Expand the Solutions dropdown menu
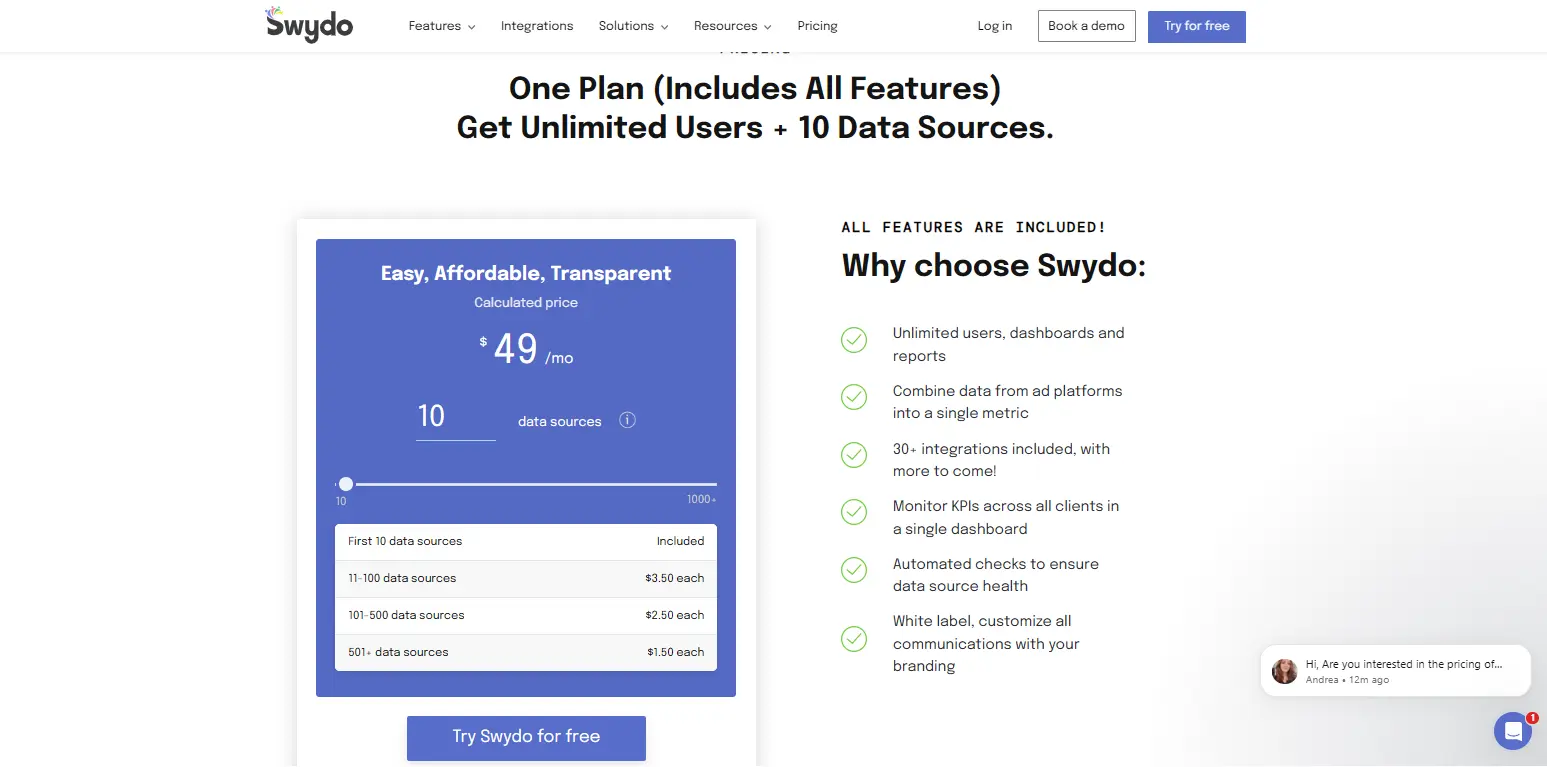This screenshot has width=1547, height=767. pyautogui.click(x=633, y=26)
